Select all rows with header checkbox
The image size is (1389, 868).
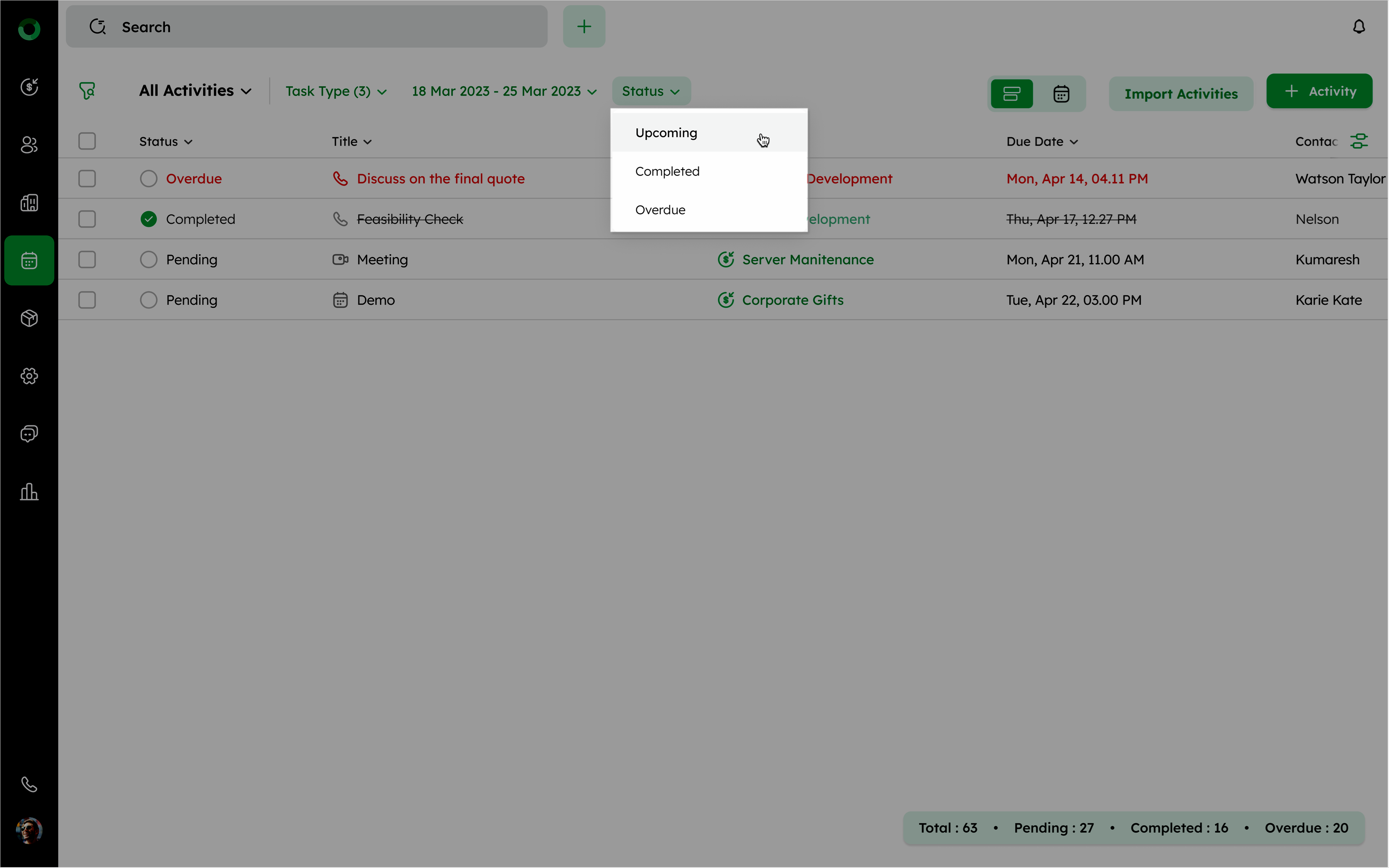pos(87,141)
